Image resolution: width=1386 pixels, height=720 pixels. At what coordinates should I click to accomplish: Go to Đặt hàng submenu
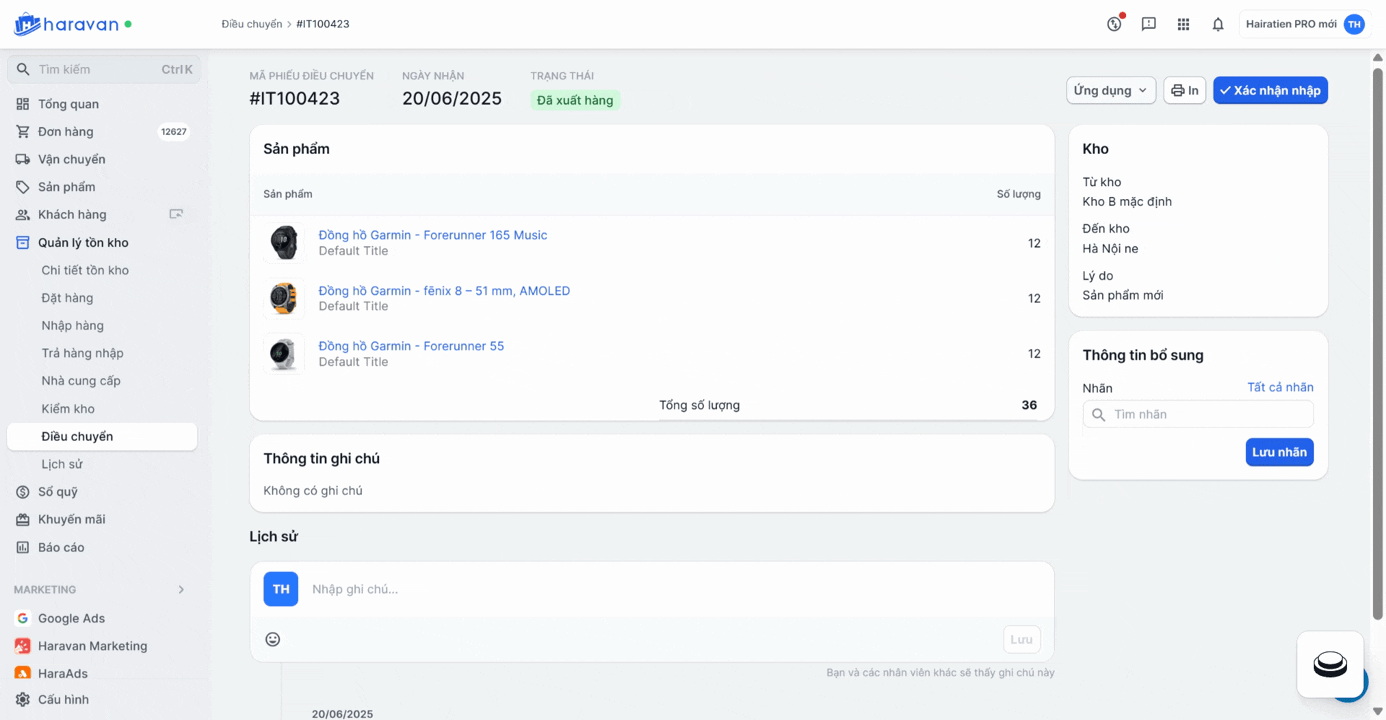[x=67, y=298]
